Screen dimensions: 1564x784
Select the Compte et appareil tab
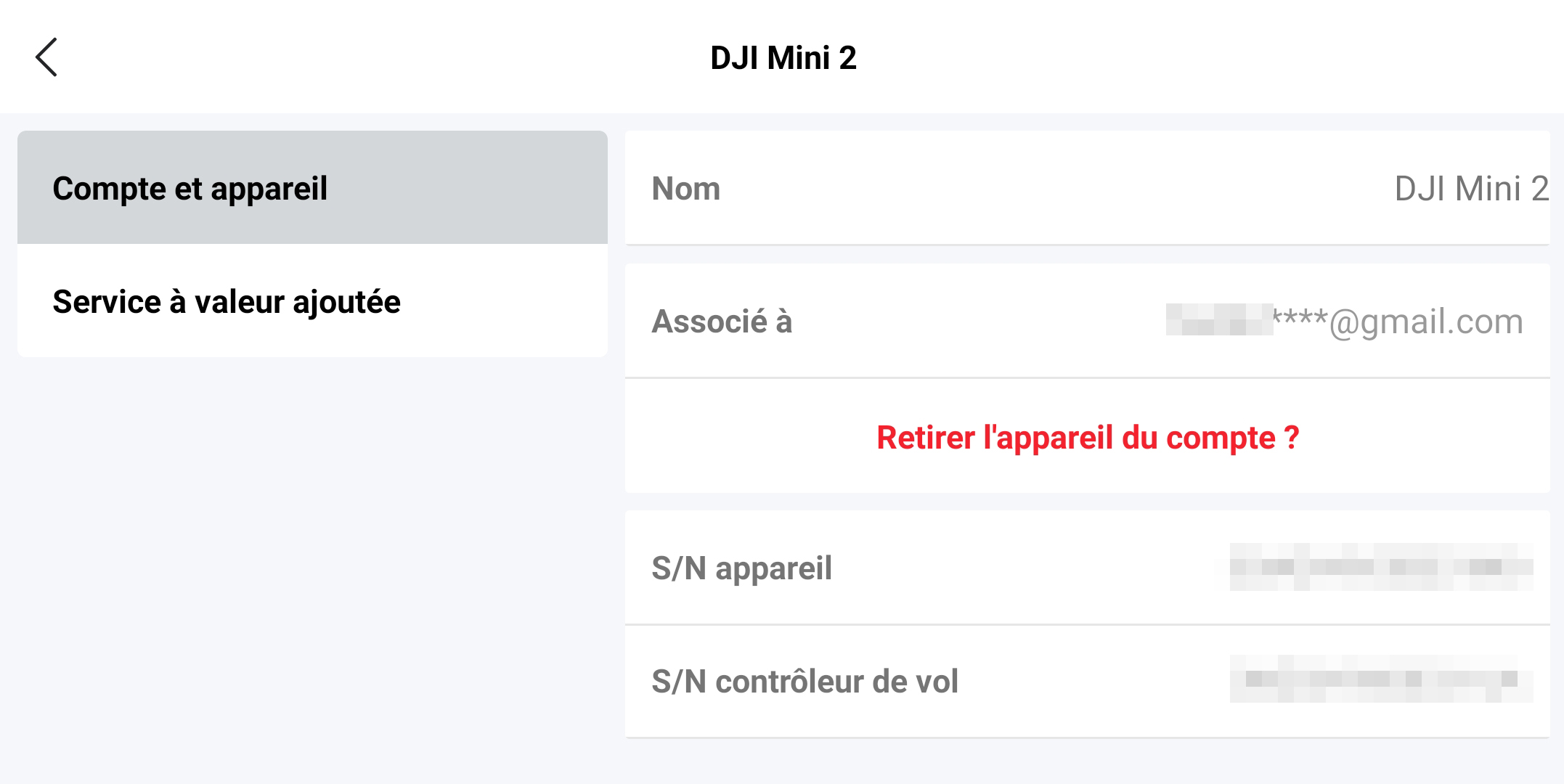click(x=312, y=187)
